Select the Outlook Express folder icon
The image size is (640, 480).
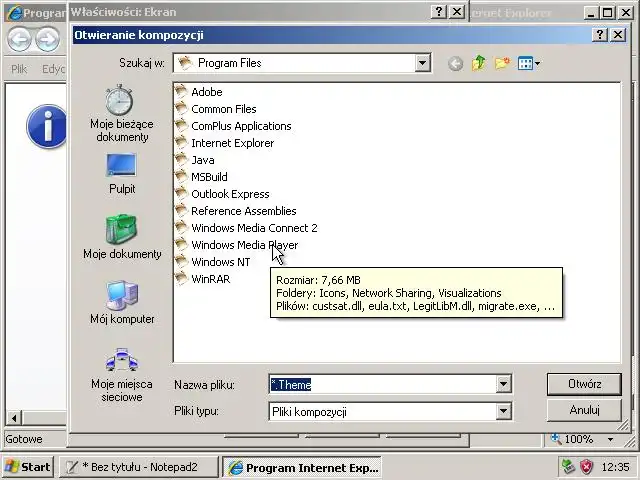181,193
